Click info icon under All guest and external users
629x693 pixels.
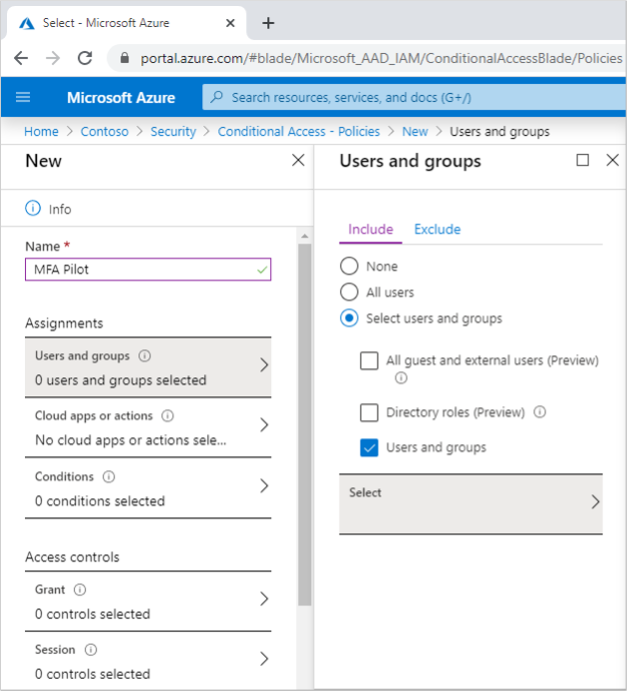401,378
